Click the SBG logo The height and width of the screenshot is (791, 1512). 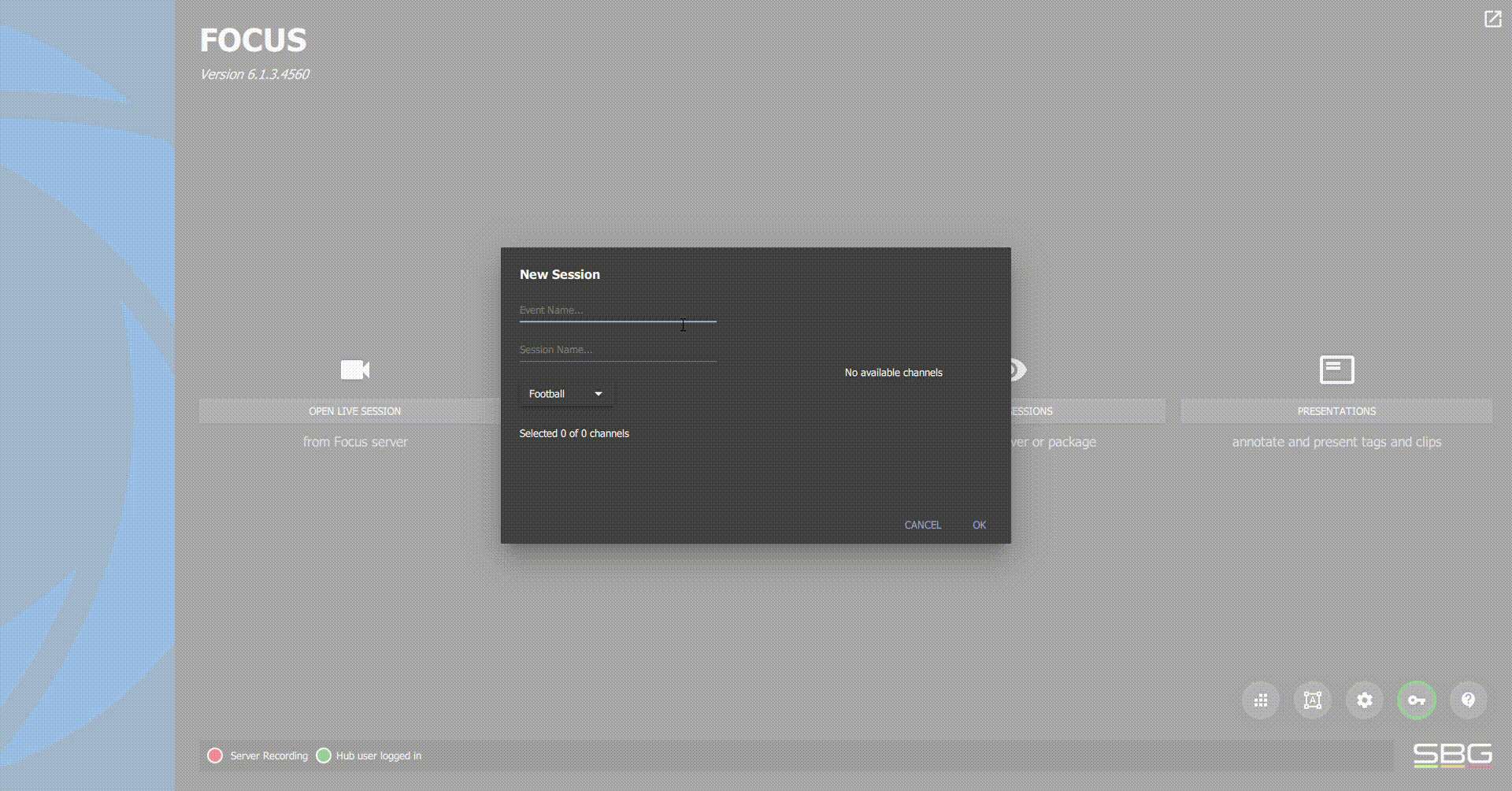pyautogui.click(x=1453, y=755)
